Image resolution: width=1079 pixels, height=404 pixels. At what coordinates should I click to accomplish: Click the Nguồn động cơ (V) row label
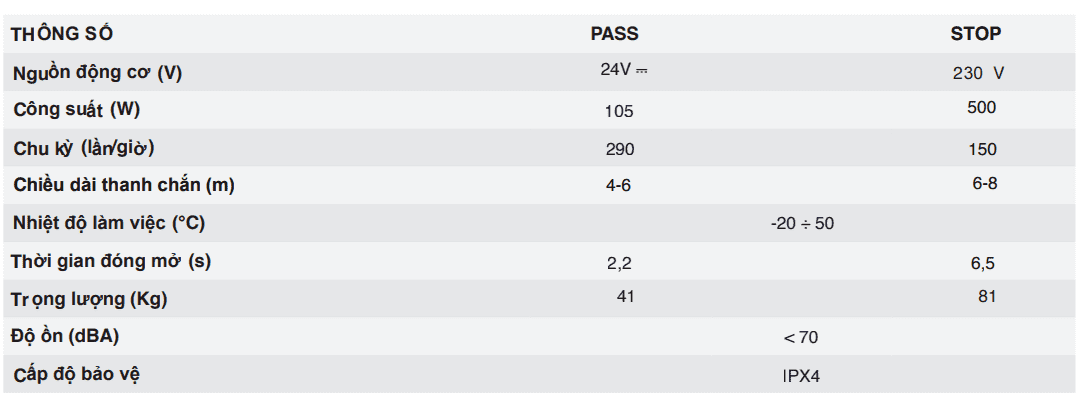98,72
